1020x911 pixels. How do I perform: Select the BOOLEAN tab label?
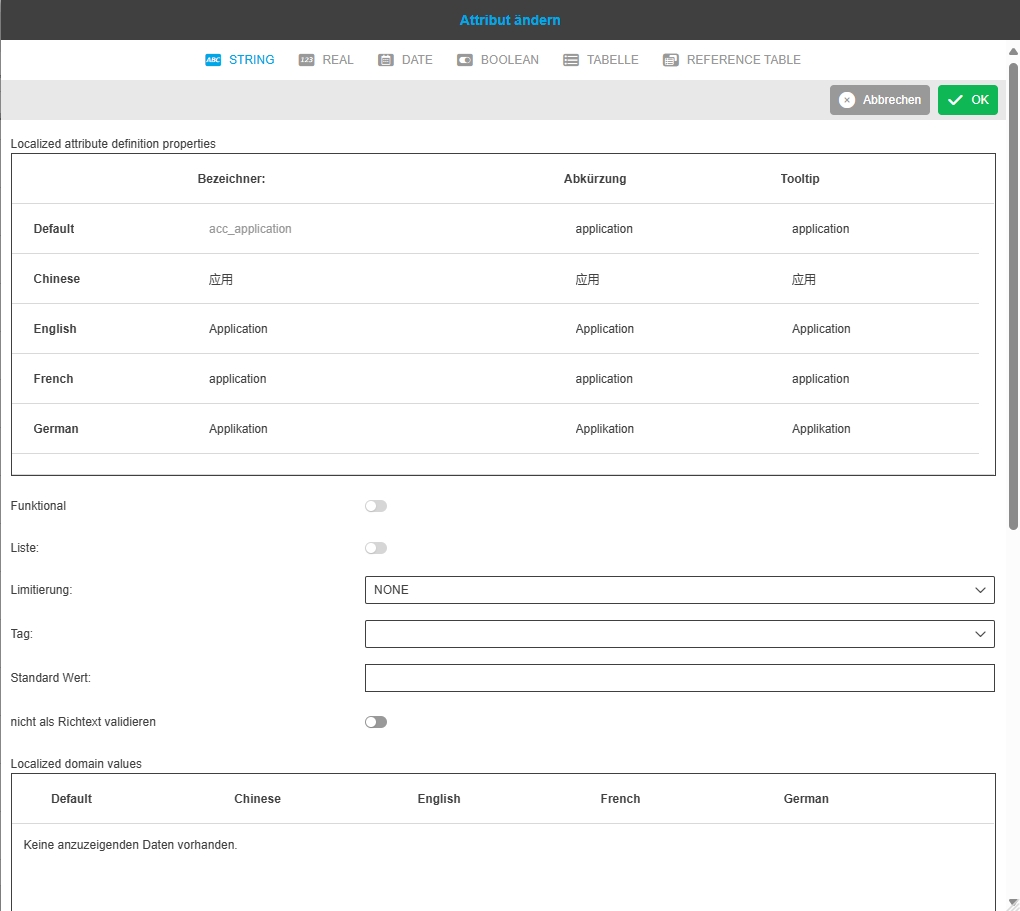click(509, 60)
